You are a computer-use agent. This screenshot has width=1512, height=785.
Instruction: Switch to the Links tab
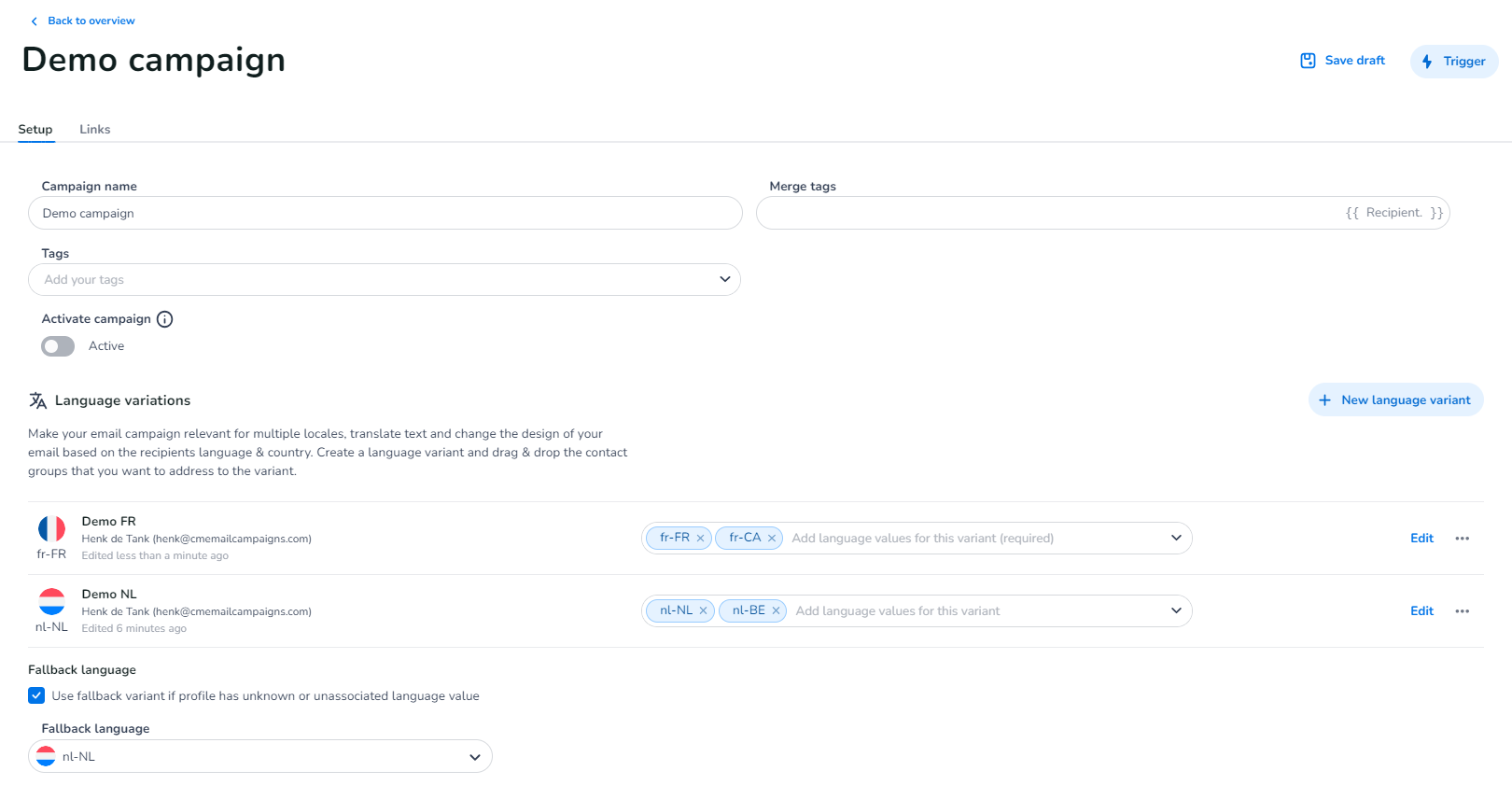[94, 130]
